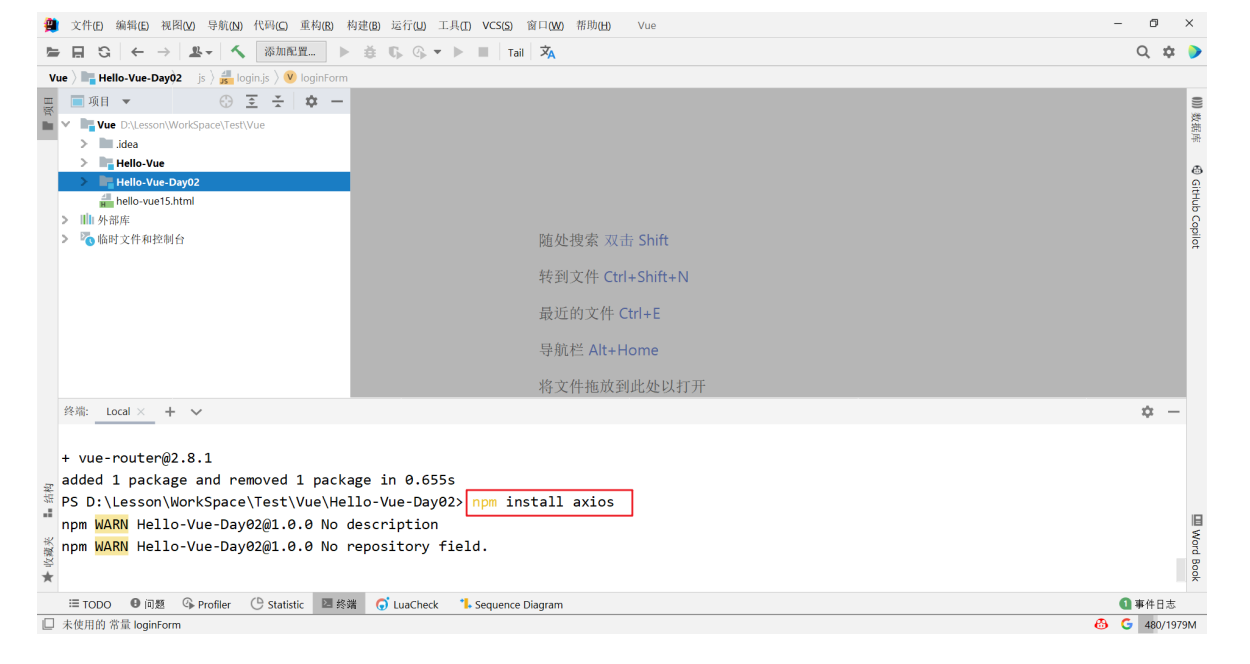Open the 编辑(E) menu
1250x664 pixels.
click(132, 25)
